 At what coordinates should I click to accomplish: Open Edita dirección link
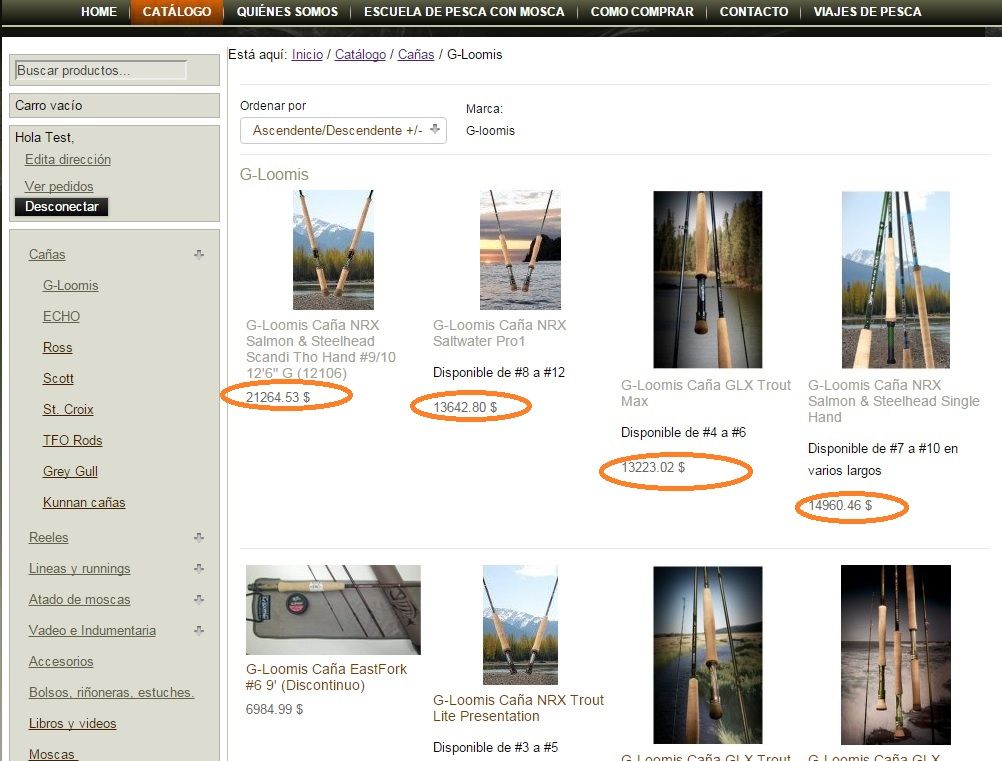68,159
